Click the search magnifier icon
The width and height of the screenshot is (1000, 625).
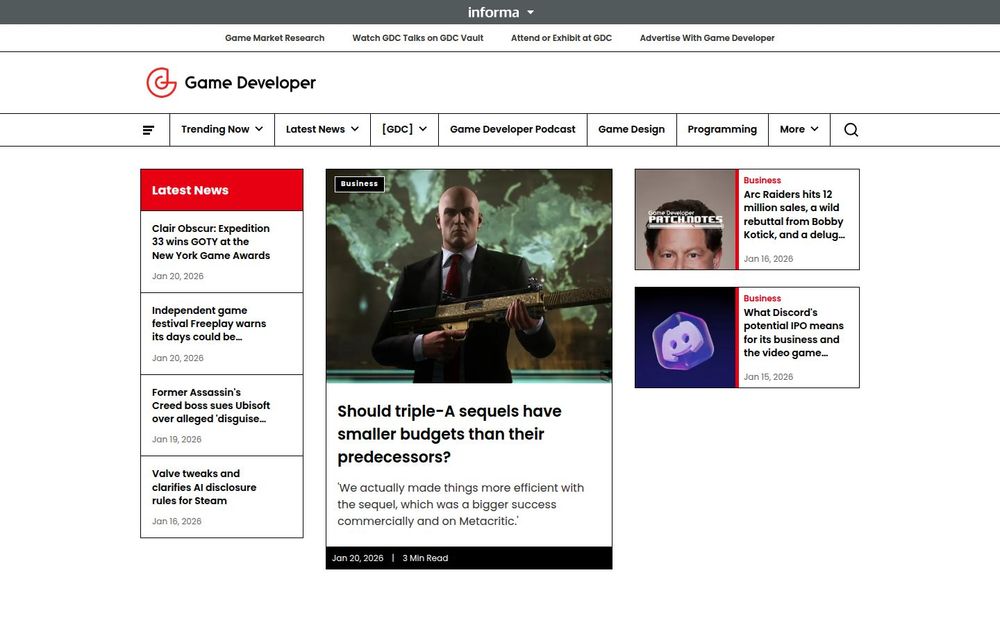[x=851, y=130]
